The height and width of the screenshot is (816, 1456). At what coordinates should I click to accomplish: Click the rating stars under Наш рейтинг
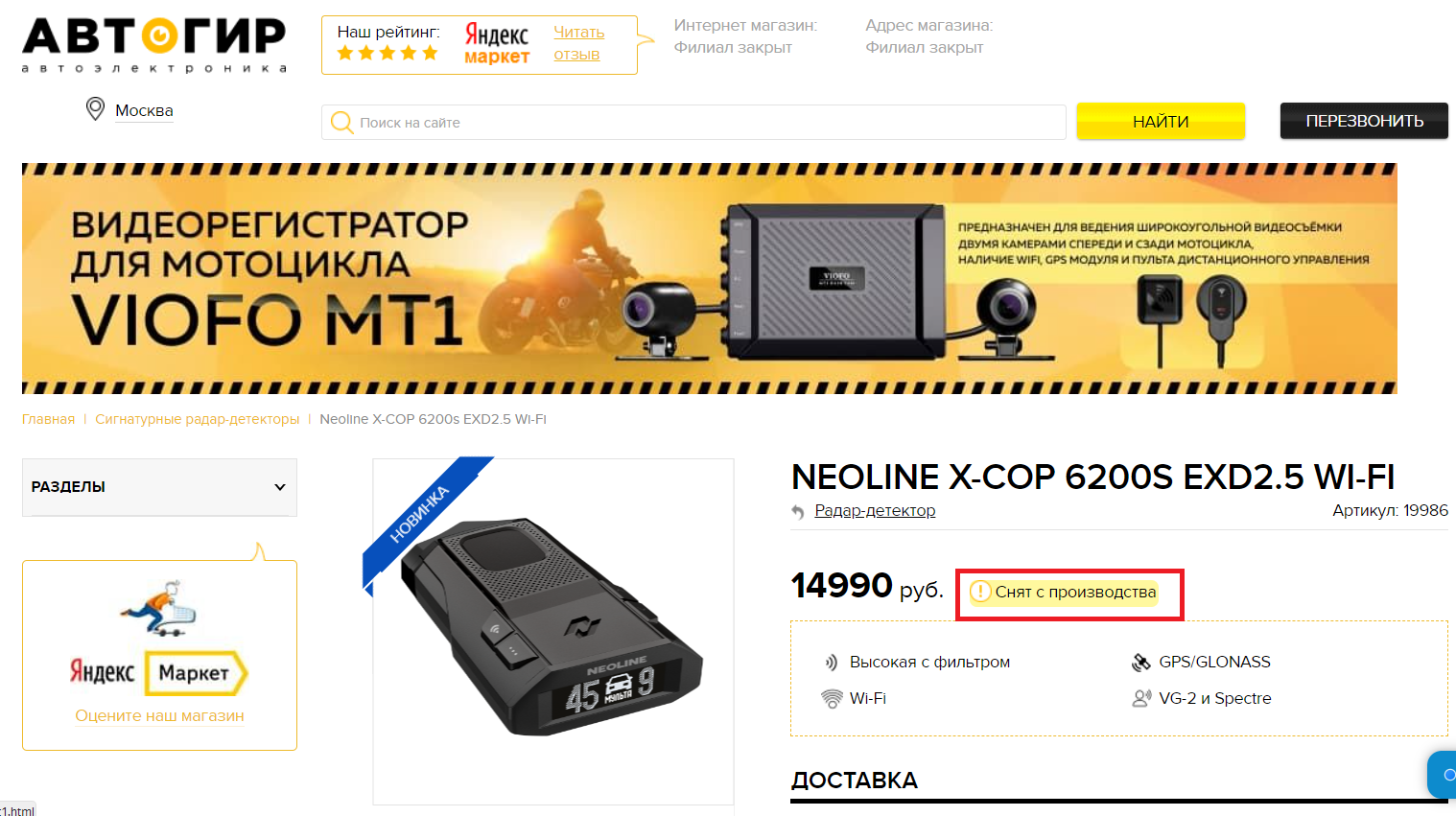pyautogui.click(x=387, y=53)
